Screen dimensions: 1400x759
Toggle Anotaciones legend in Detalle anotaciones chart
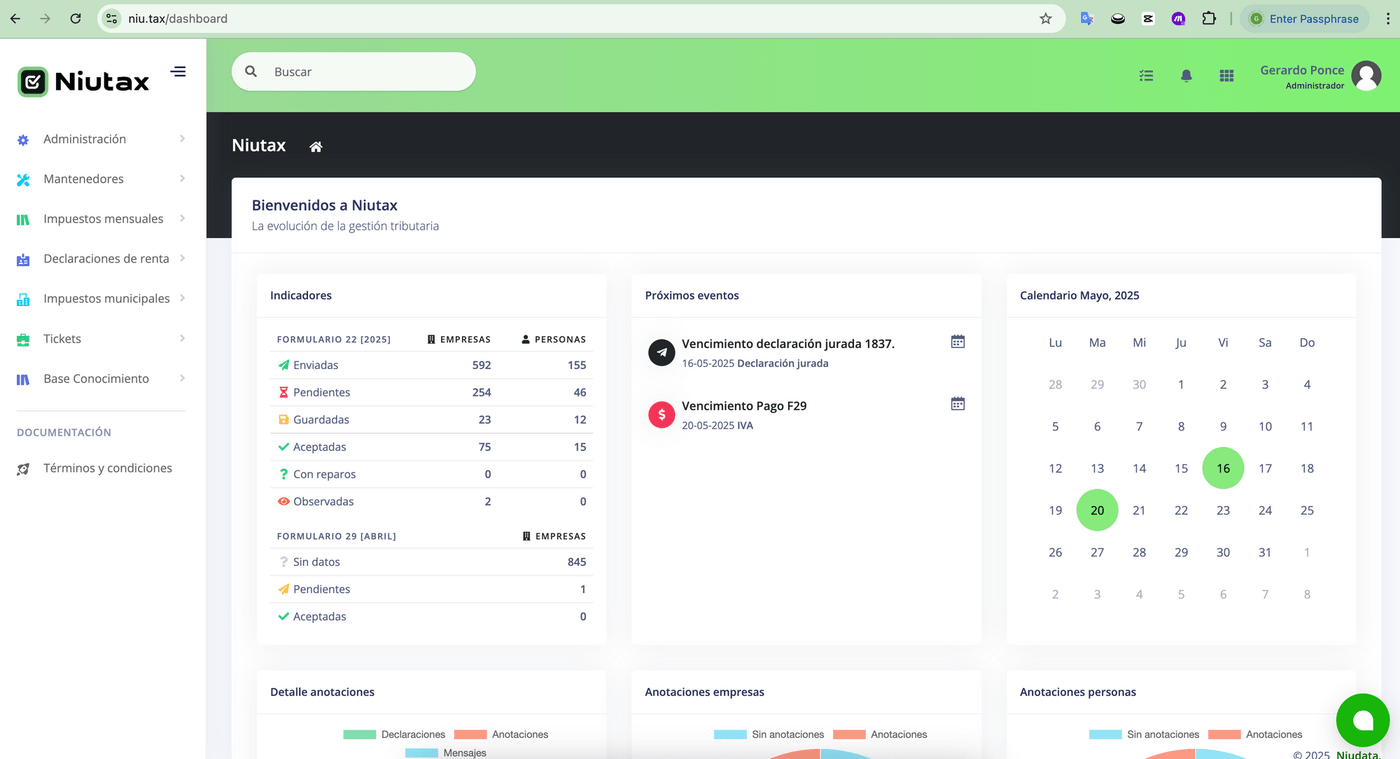(x=501, y=734)
